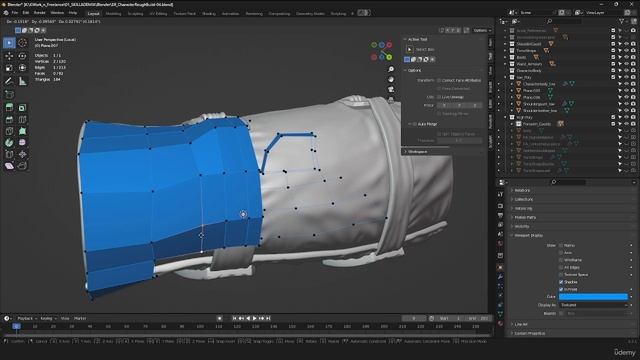Open the Options dropdown in viewport header
640x360 pixels.
[x=482, y=30]
